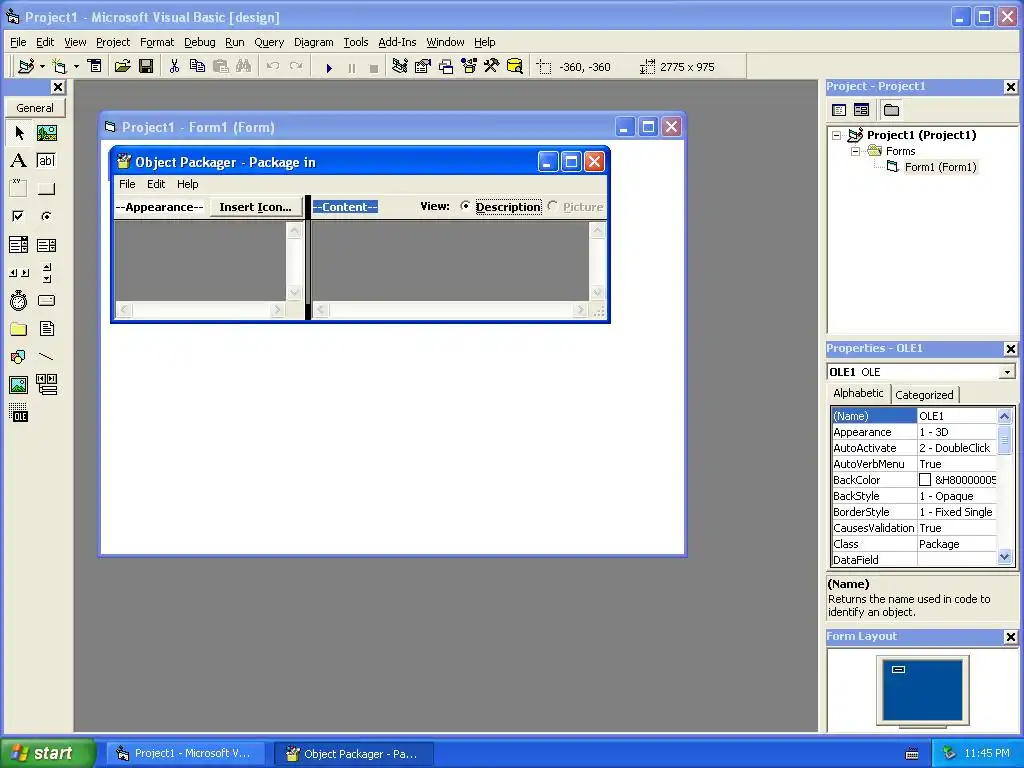Switch to Alphabetic properties tab

pyautogui.click(x=858, y=393)
